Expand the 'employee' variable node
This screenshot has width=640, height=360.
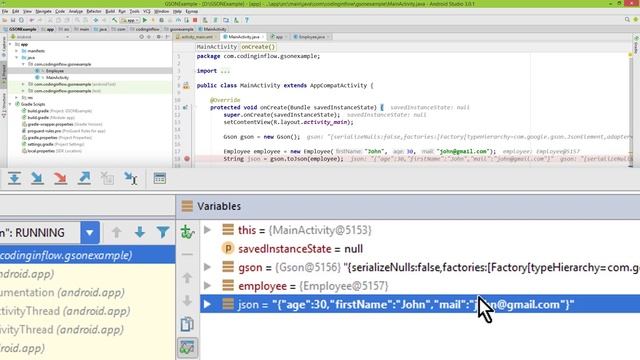coord(207,285)
